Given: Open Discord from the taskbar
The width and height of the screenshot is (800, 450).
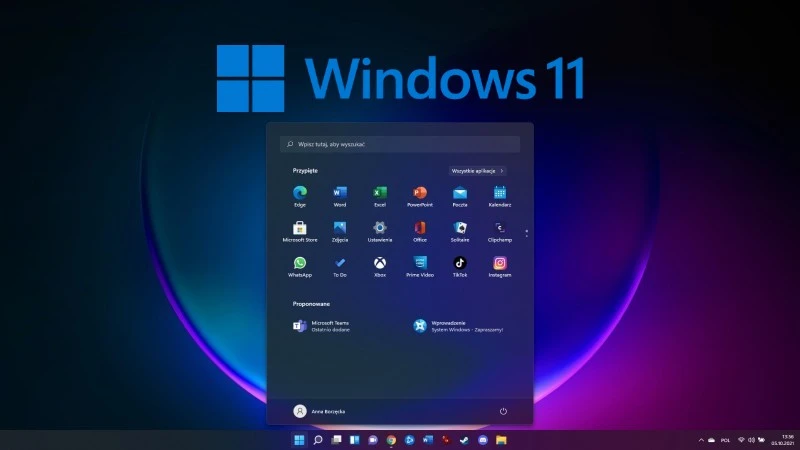Looking at the screenshot, I should (x=483, y=440).
